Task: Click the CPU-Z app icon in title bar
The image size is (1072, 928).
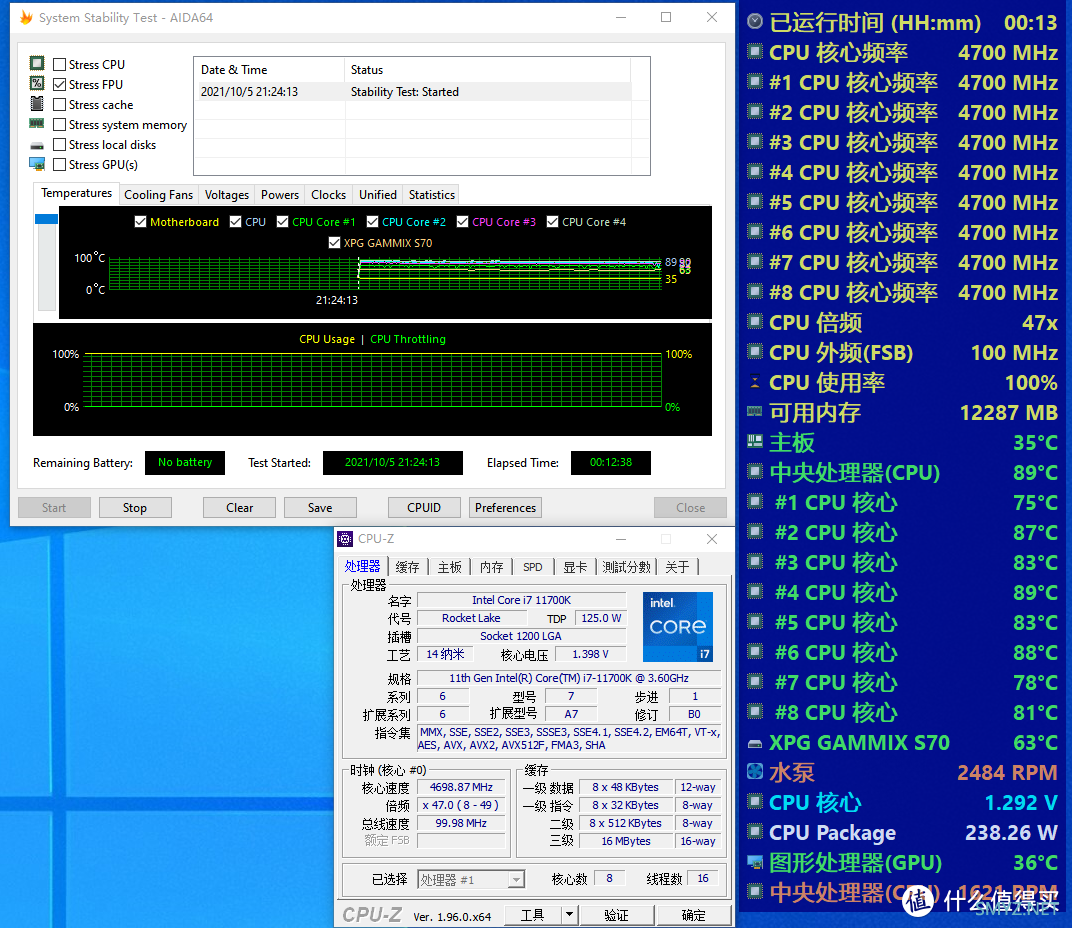Action: click(x=345, y=539)
